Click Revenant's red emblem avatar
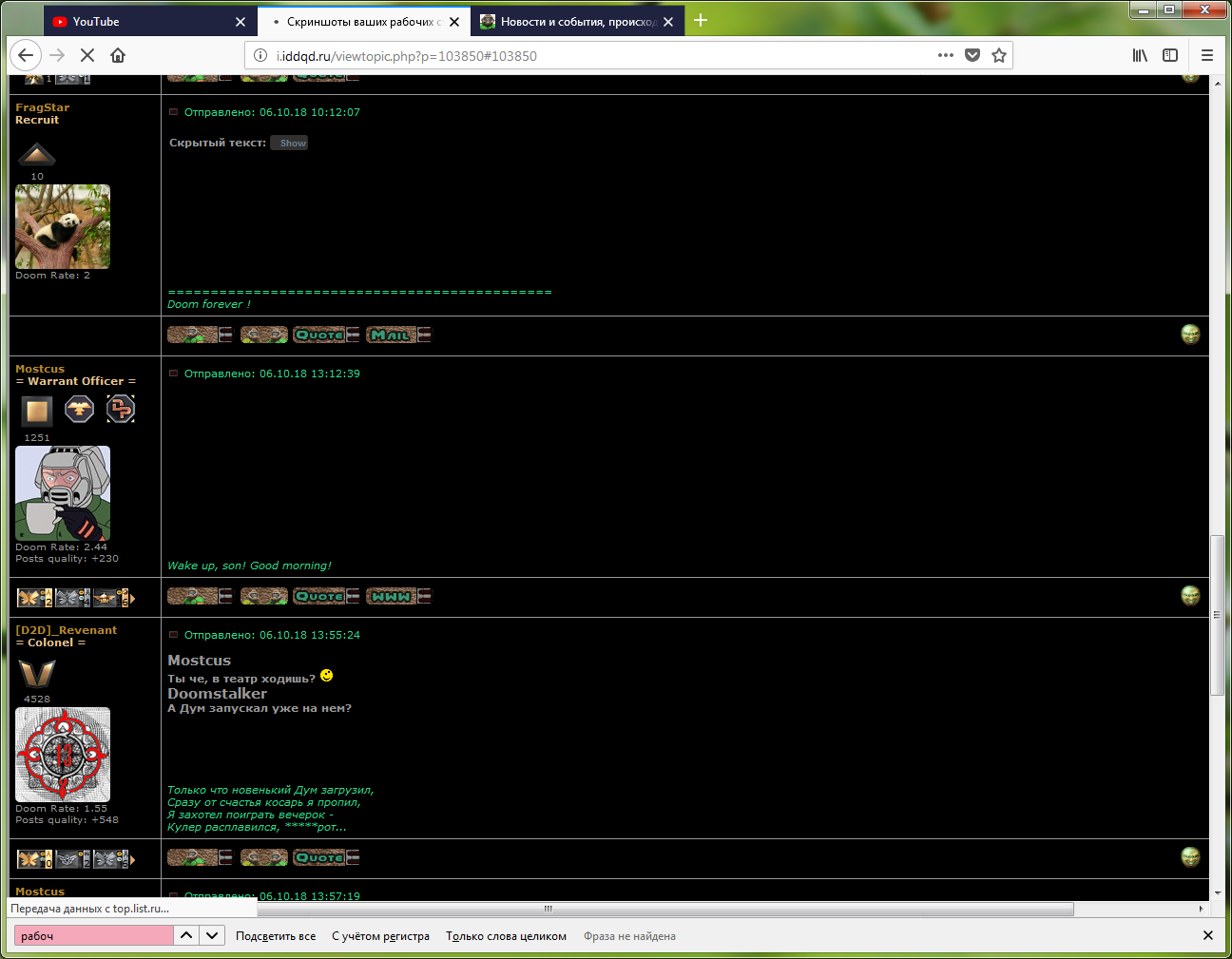1232x959 pixels. click(x=63, y=755)
